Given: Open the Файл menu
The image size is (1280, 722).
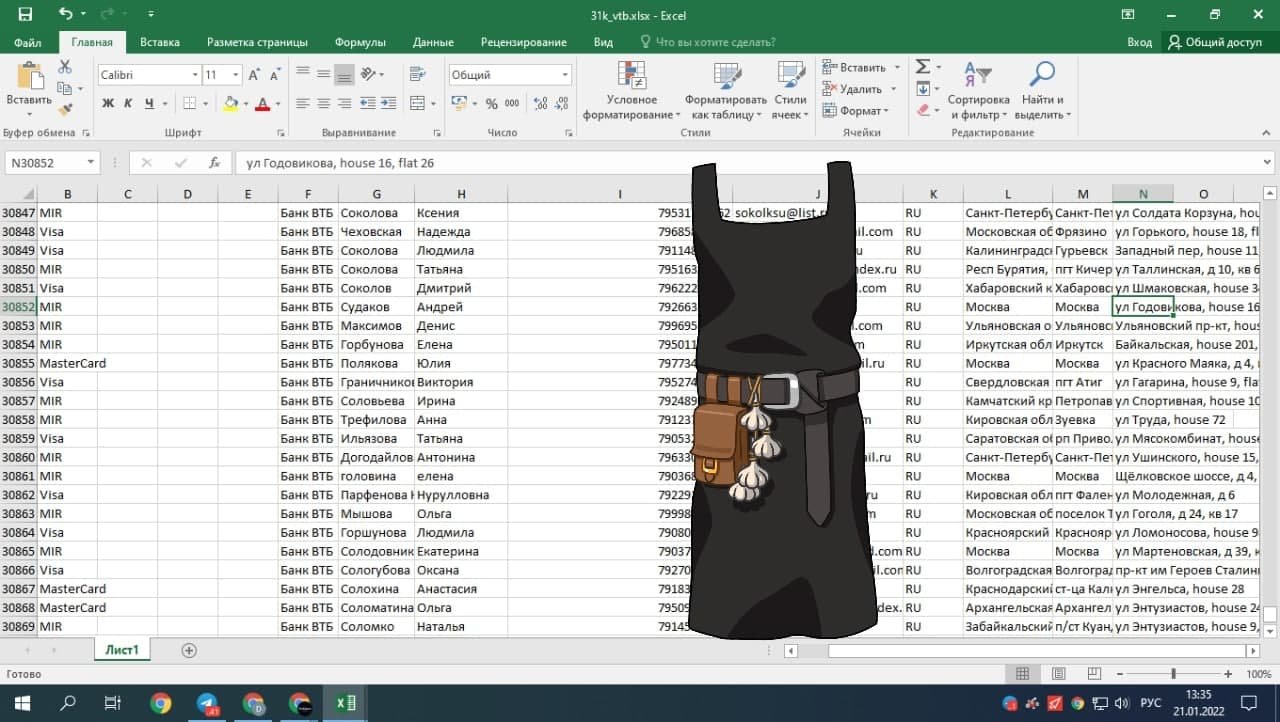Looking at the screenshot, I should click(x=28, y=42).
